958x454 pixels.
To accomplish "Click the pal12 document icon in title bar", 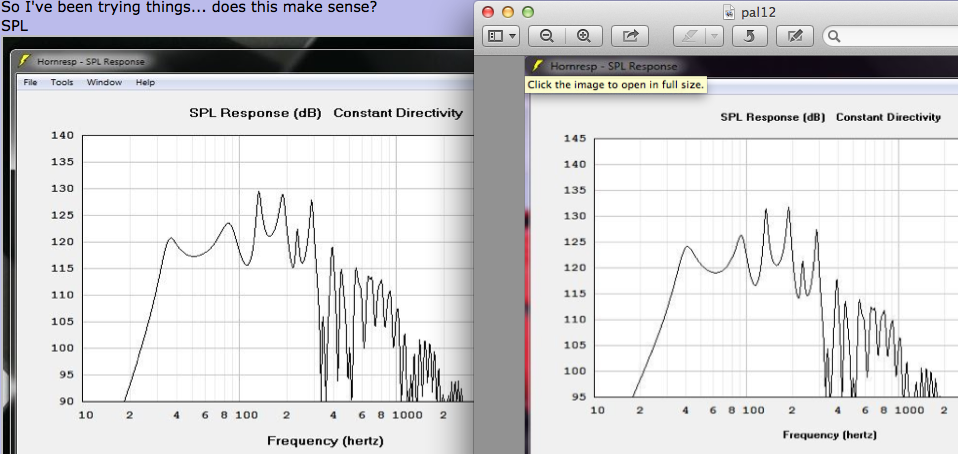I will click(728, 12).
